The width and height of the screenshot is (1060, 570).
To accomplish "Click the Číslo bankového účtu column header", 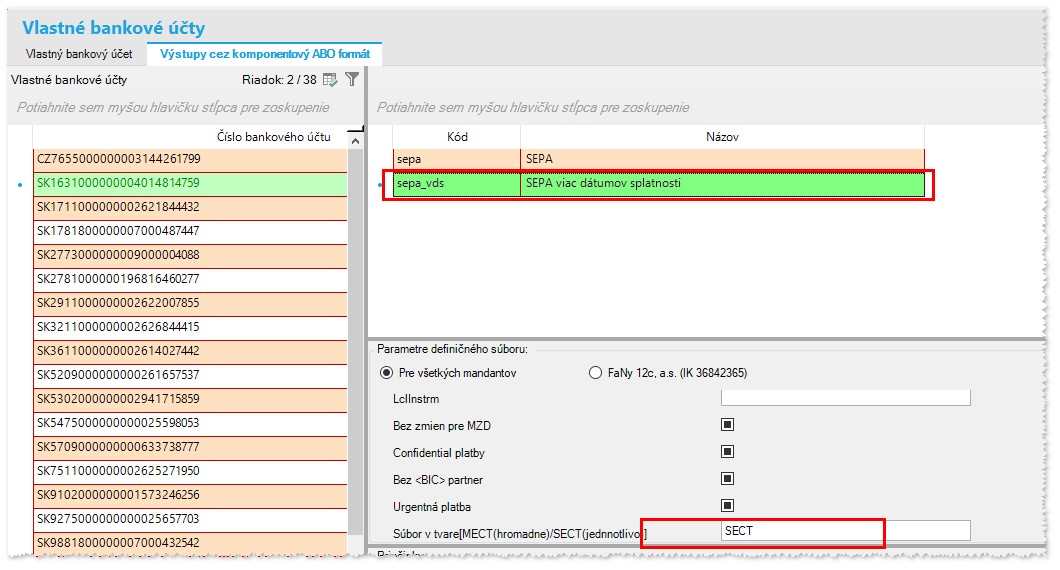I will tap(189, 137).
